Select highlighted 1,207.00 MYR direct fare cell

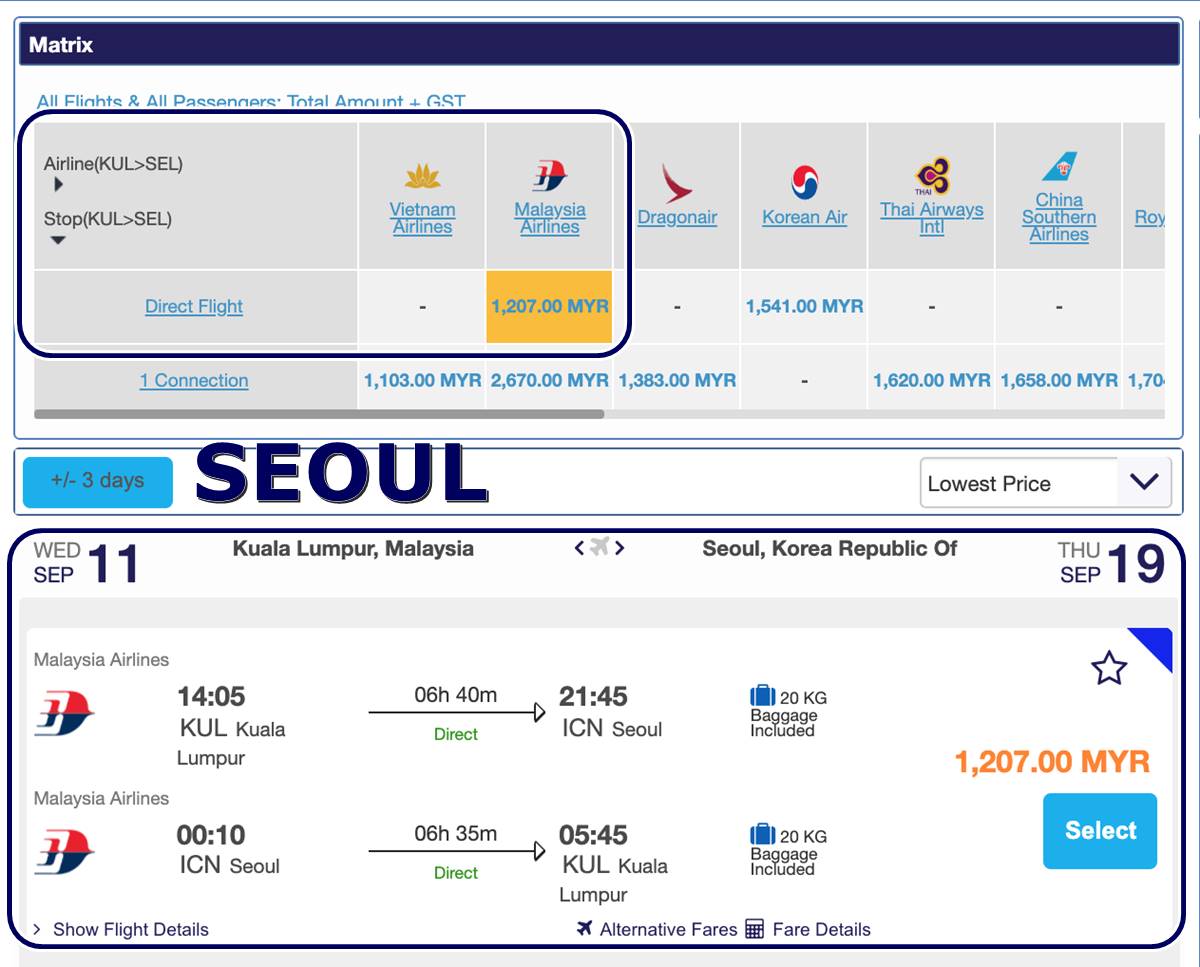(549, 306)
